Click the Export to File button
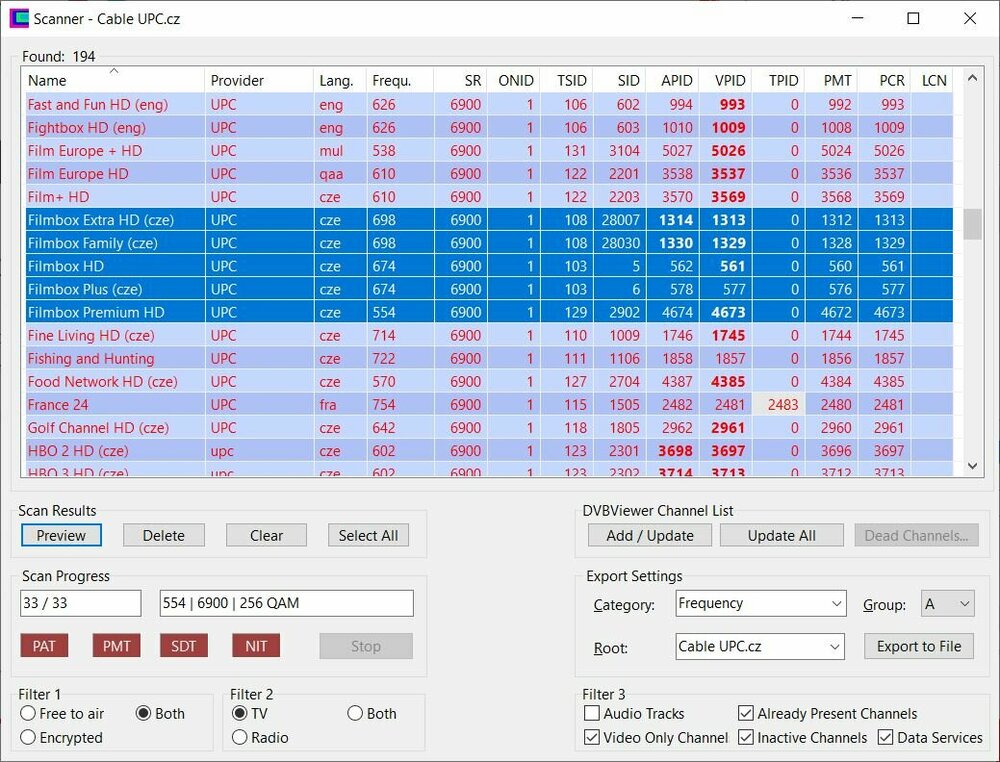 [918, 647]
